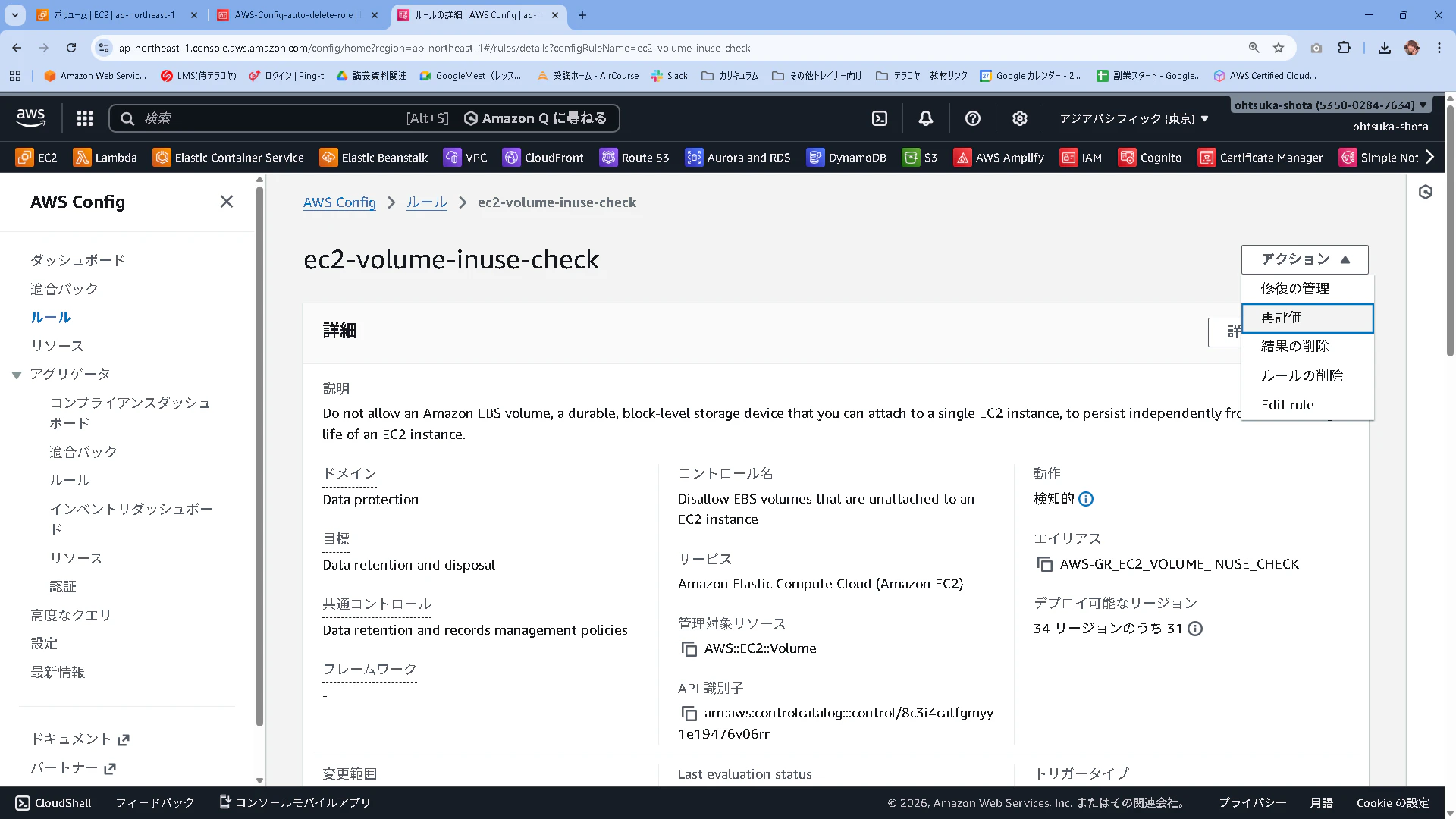Close the AWS Config side navigation
The image size is (1456, 819).
click(227, 202)
